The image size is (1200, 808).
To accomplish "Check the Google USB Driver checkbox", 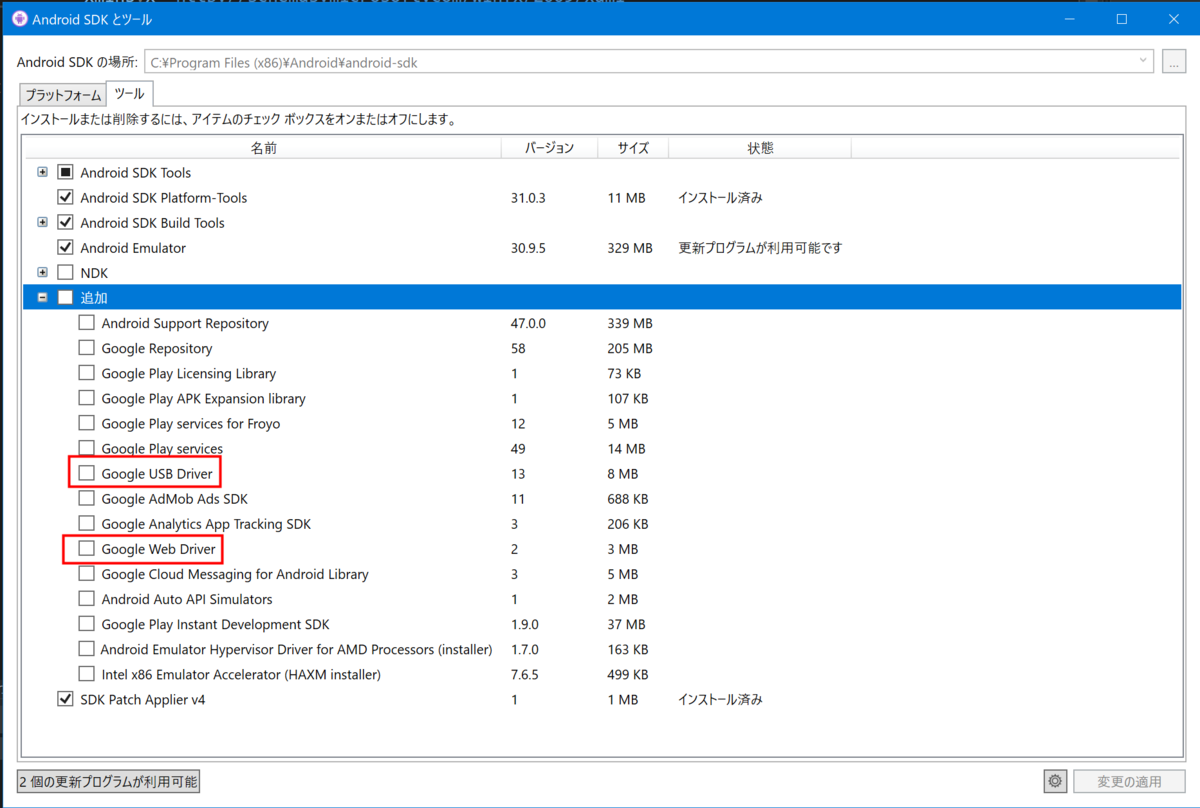I will (87, 473).
